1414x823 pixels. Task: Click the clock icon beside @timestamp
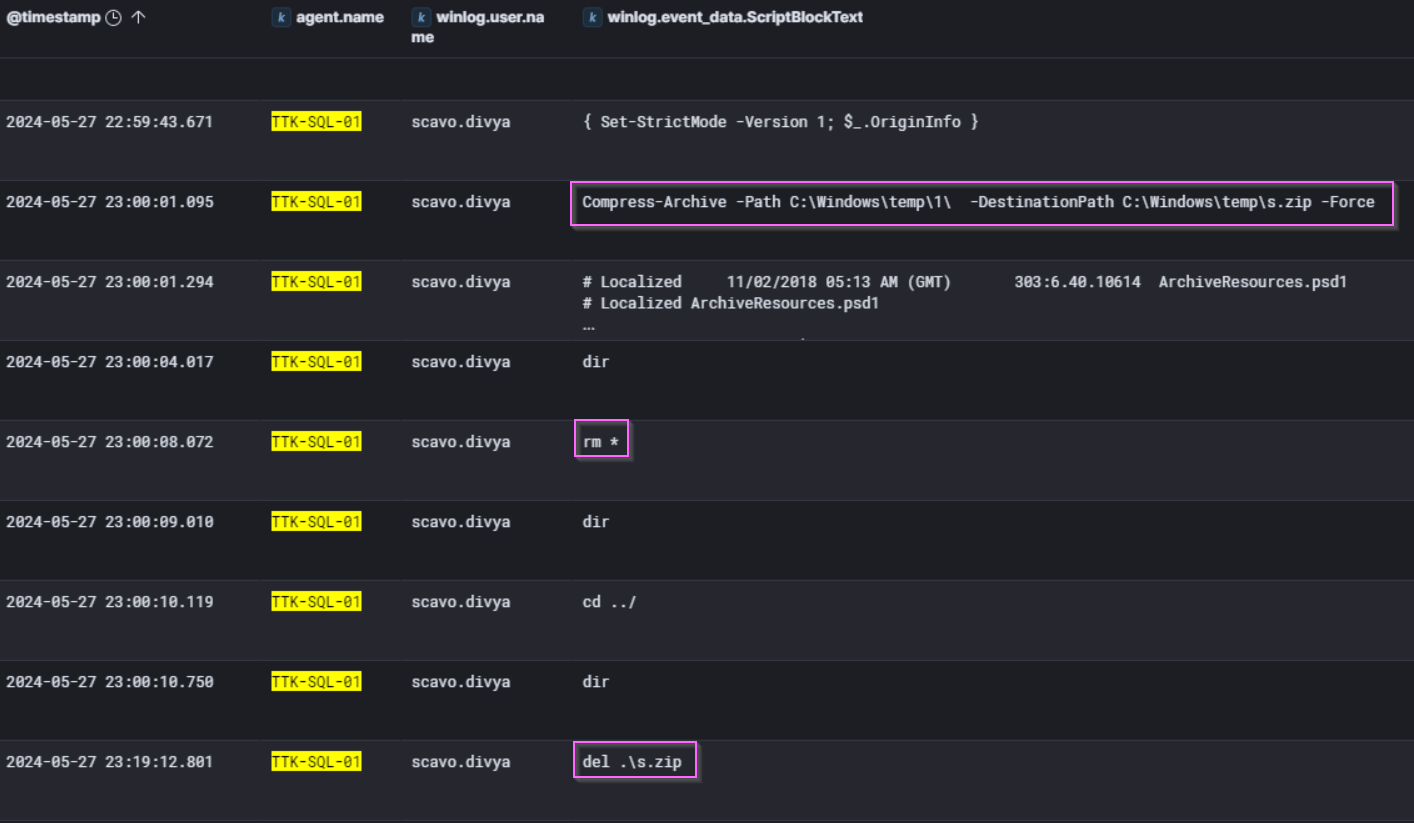113,18
